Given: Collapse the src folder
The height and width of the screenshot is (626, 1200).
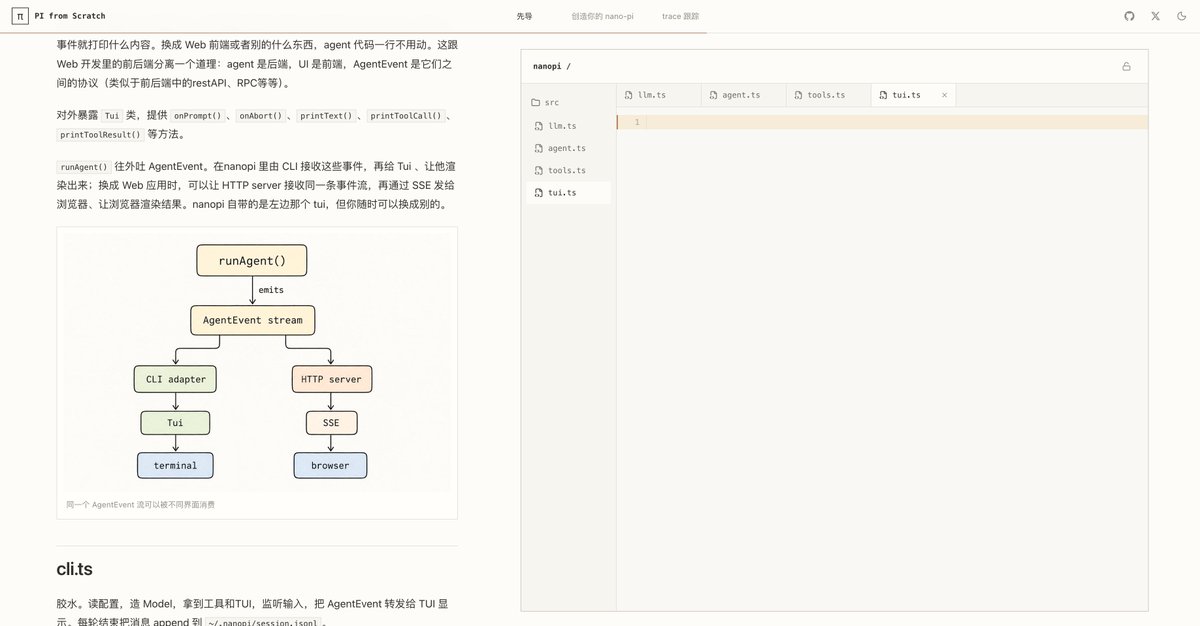Looking at the screenshot, I should coord(568,103).
